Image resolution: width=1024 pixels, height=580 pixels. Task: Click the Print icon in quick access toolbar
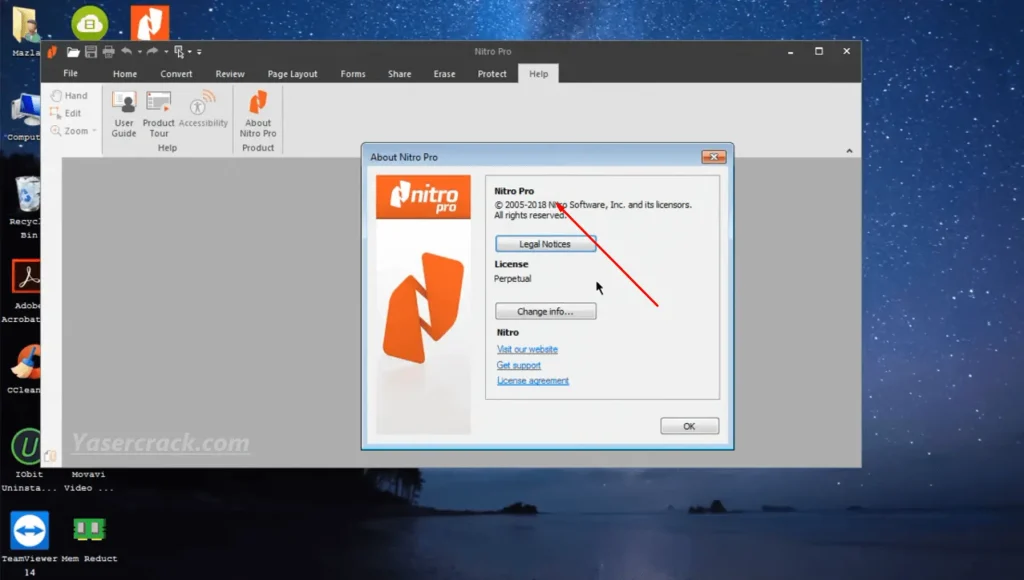coord(108,52)
